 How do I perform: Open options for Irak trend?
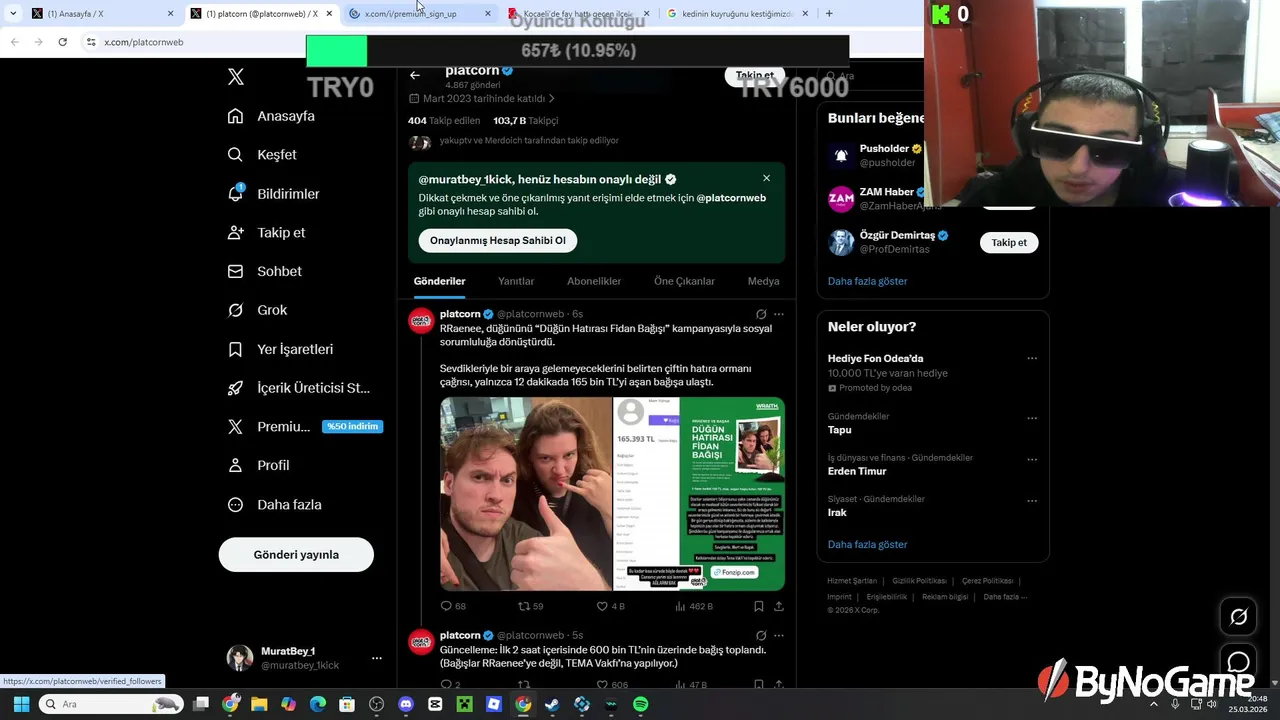pyautogui.click(x=1032, y=500)
